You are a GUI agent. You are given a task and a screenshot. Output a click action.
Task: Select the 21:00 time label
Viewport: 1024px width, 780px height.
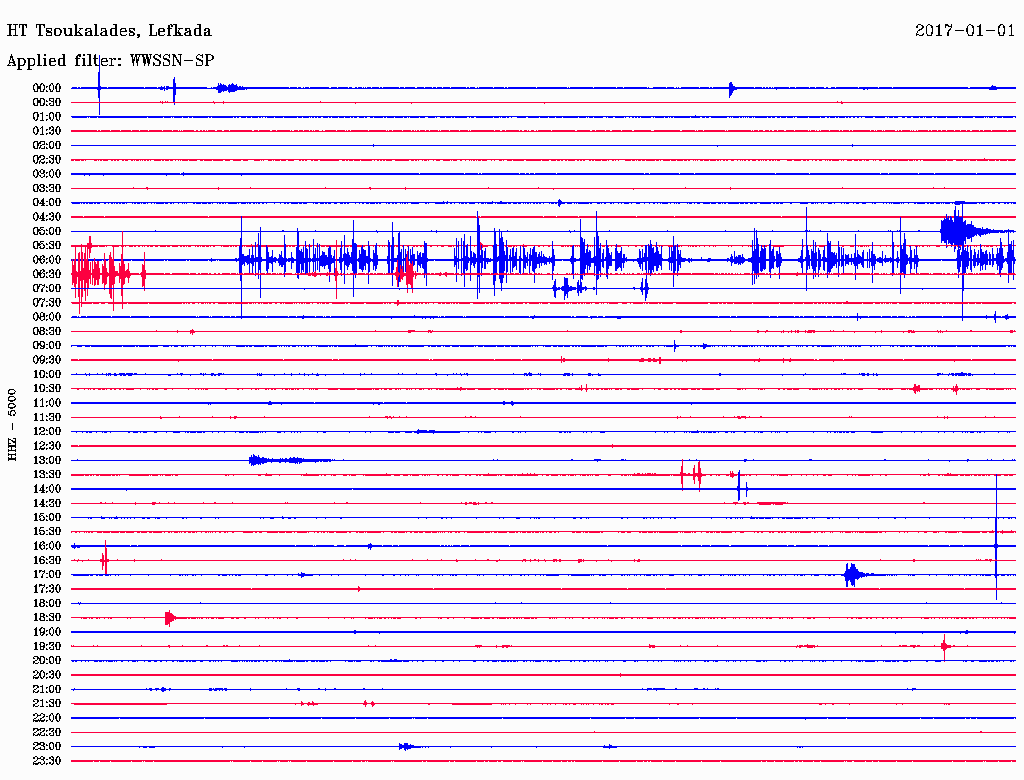point(46,690)
